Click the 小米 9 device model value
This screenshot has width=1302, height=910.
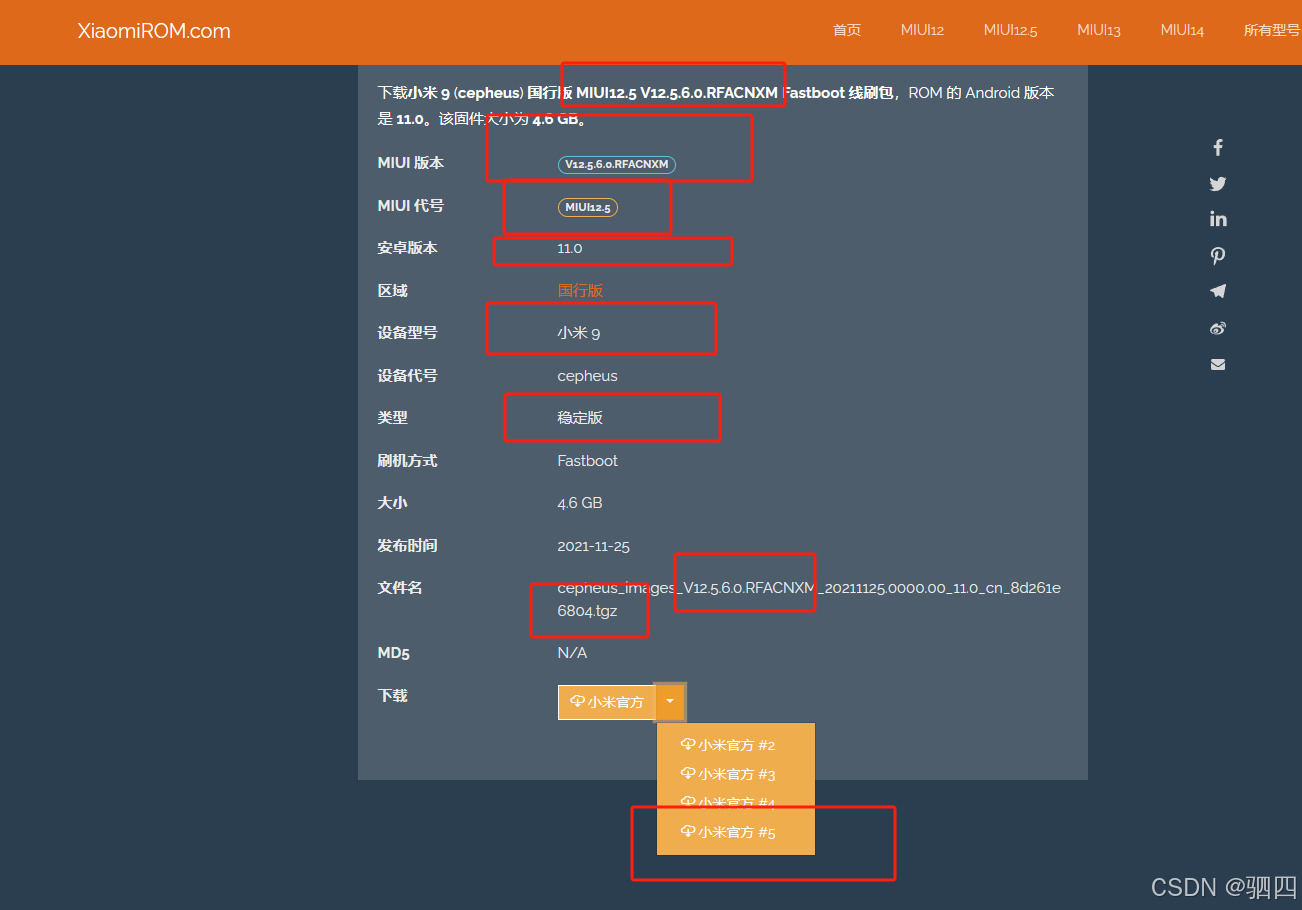579,333
